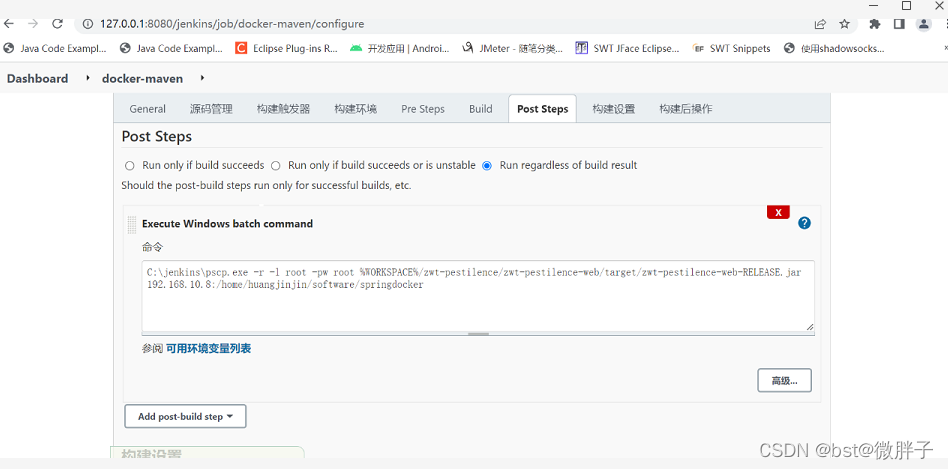Open the browser extensions puzzle icon
Viewport: 948px width, 469px height.
tap(875, 24)
